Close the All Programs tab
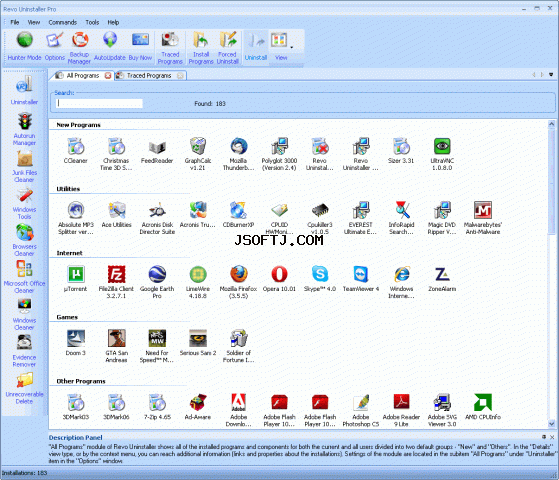Screen dimensions: 559x480 [x=108, y=76]
